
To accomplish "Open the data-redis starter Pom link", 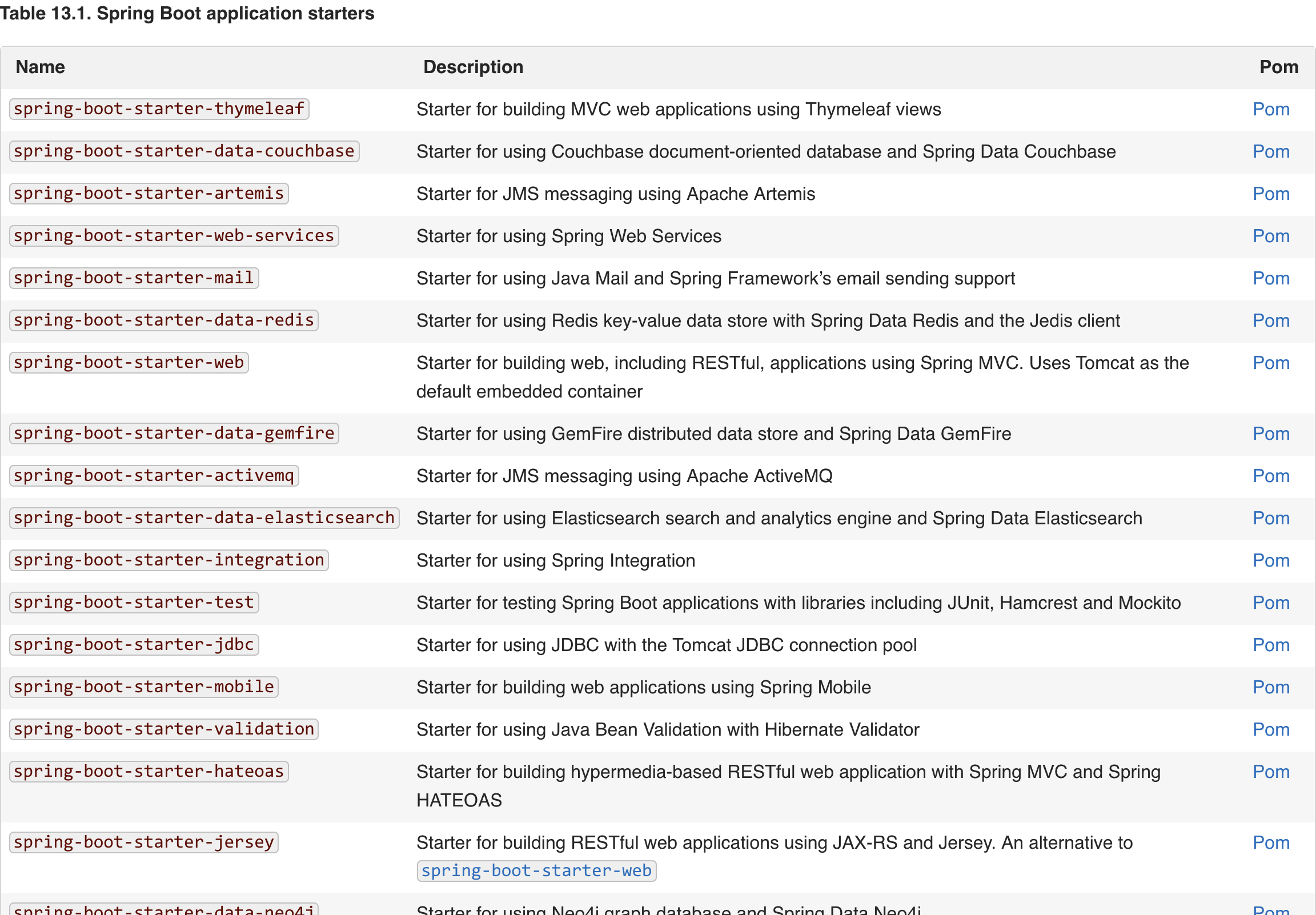I will click(x=1270, y=320).
